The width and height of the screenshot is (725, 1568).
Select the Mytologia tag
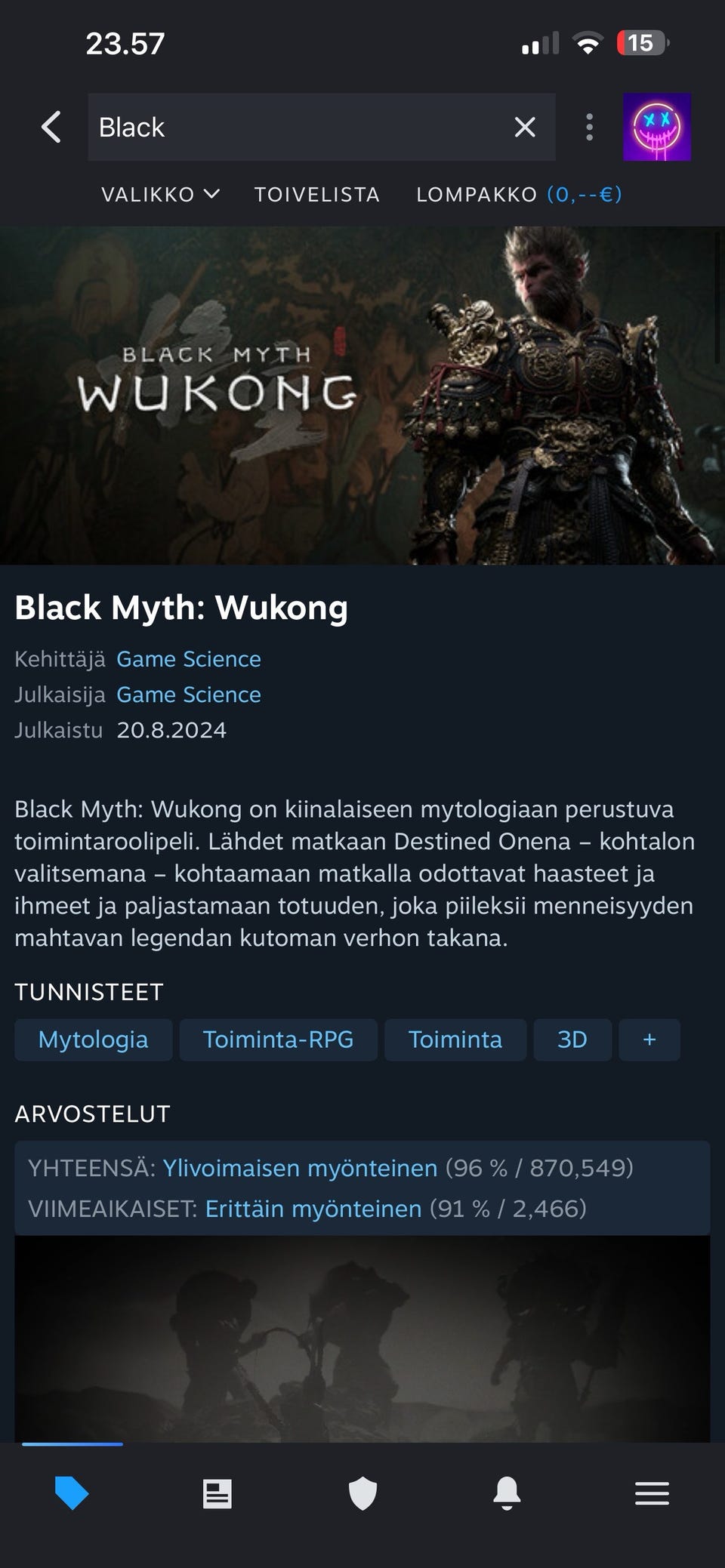[x=94, y=1040]
